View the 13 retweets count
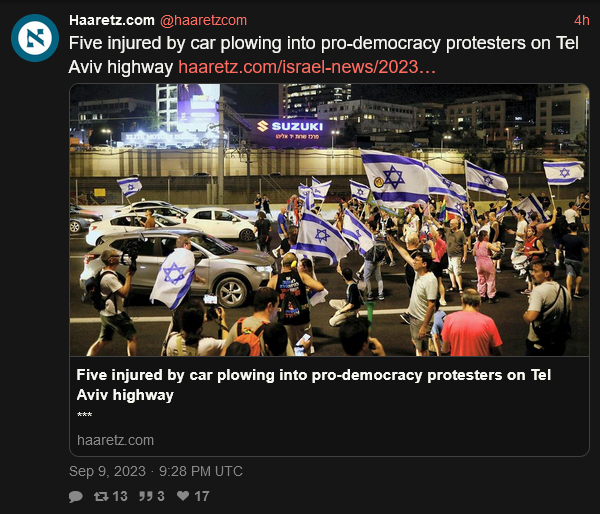The image size is (600, 514). click(120, 496)
